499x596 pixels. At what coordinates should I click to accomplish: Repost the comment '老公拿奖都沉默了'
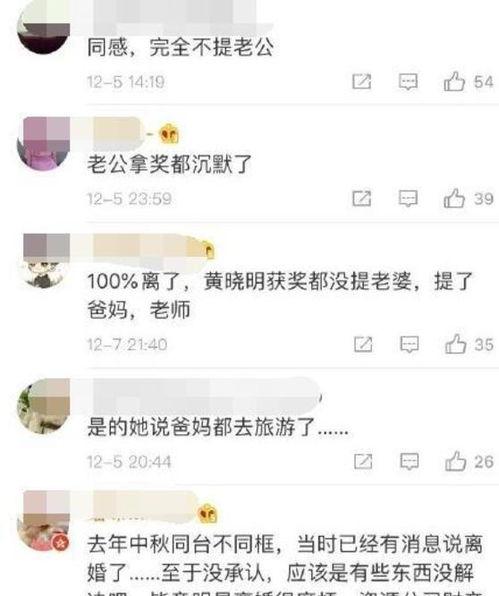(361, 198)
